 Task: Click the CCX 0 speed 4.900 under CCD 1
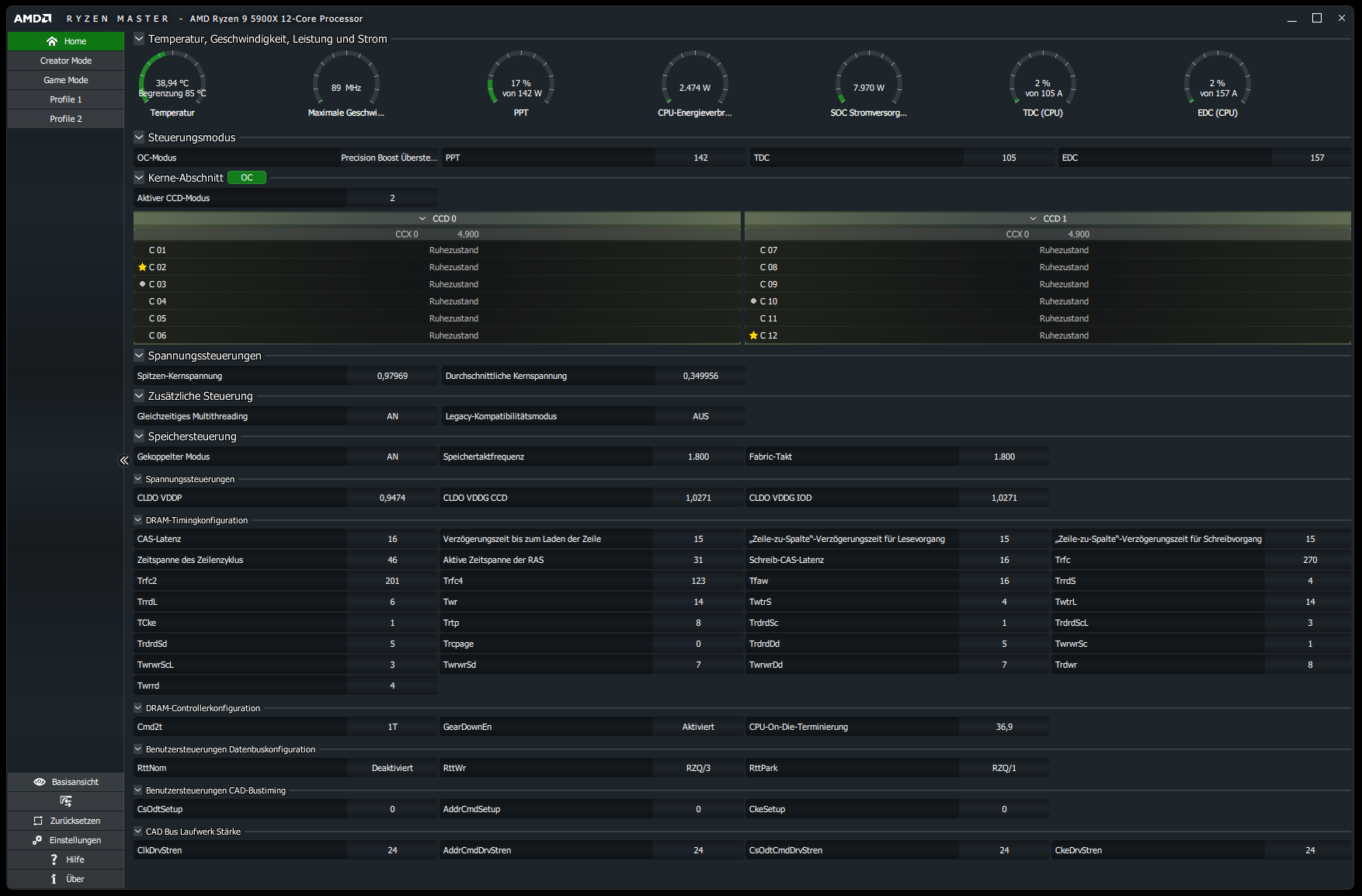click(x=1079, y=234)
